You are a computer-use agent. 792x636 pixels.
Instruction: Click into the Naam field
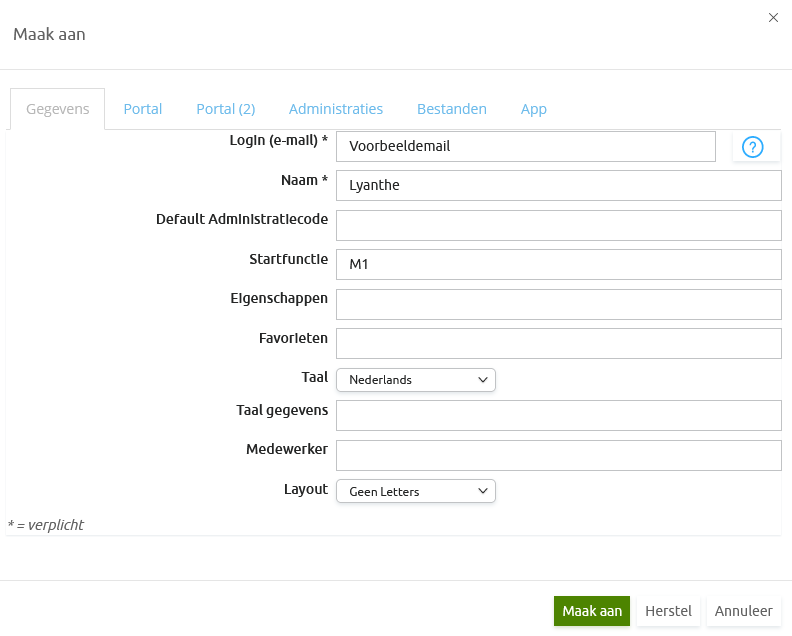558,185
